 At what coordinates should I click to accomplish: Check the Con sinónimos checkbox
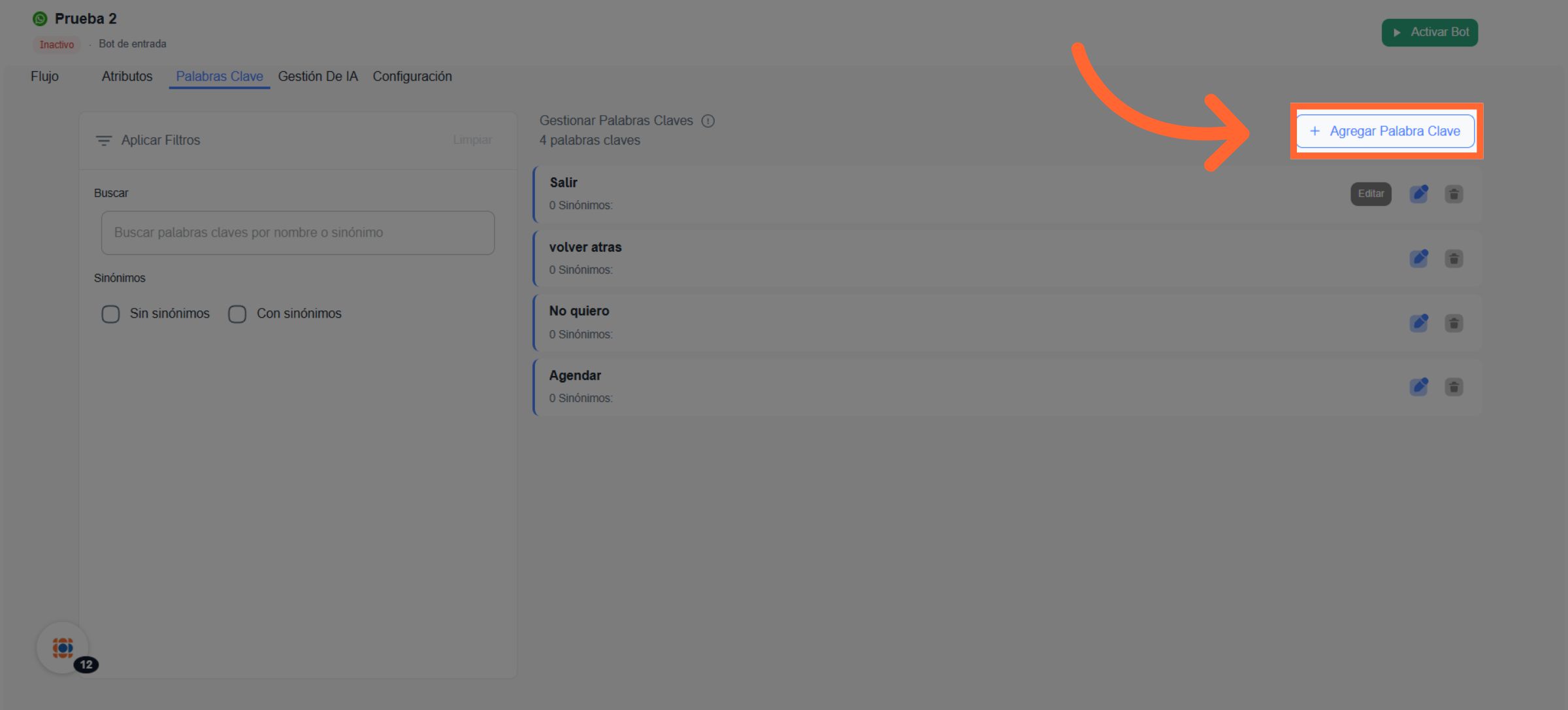point(237,314)
